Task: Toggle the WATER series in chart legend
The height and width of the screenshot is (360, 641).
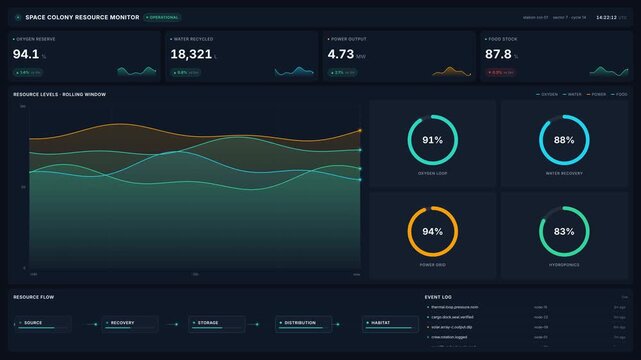Action: point(572,94)
